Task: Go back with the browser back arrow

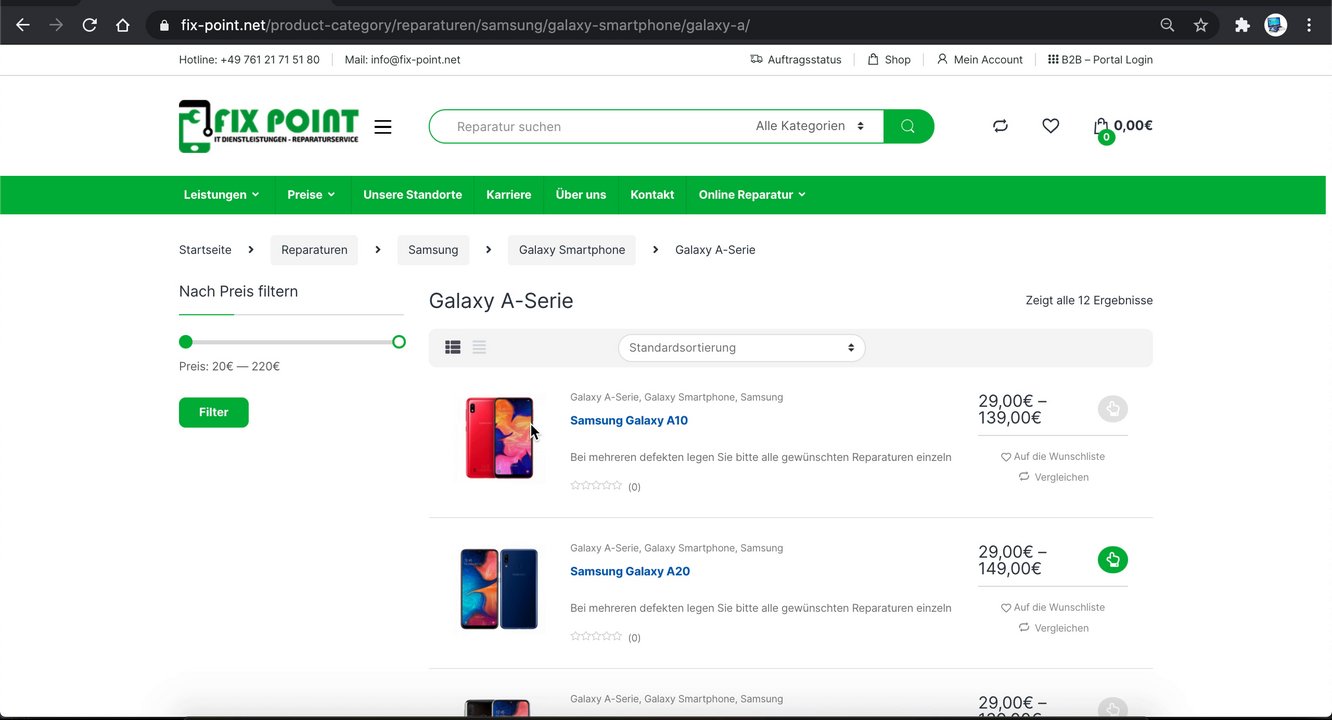Action: tap(23, 25)
